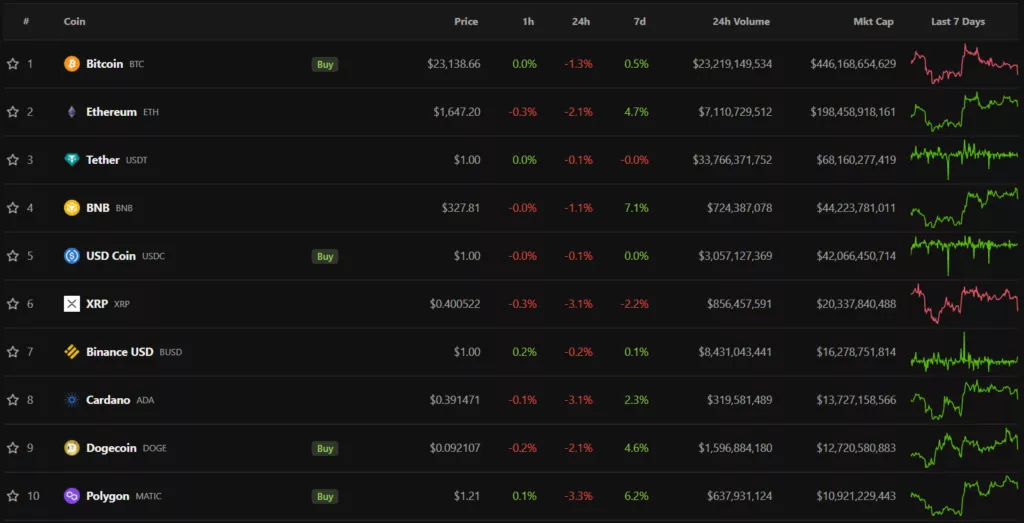Open BNB's 7-day sparkline chart
The width and height of the screenshot is (1024, 523).
(x=965, y=208)
